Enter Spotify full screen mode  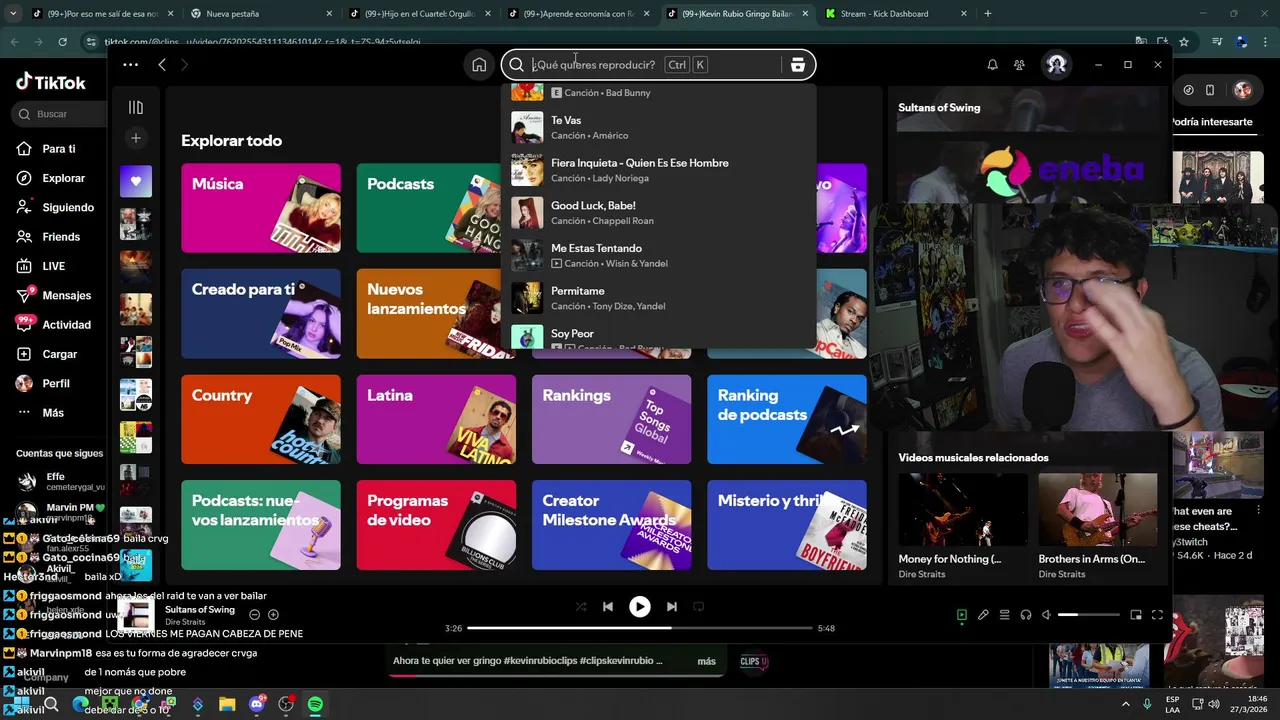[1157, 615]
